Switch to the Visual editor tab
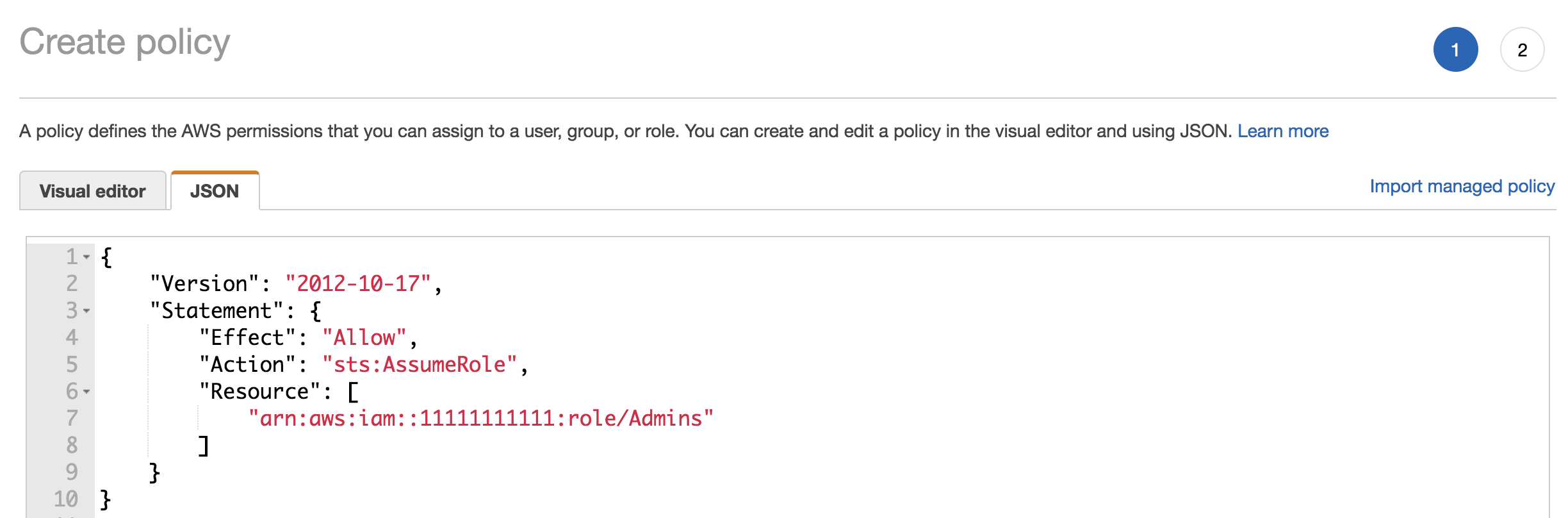This screenshot has height=518, width=1568. click(93, 191)
